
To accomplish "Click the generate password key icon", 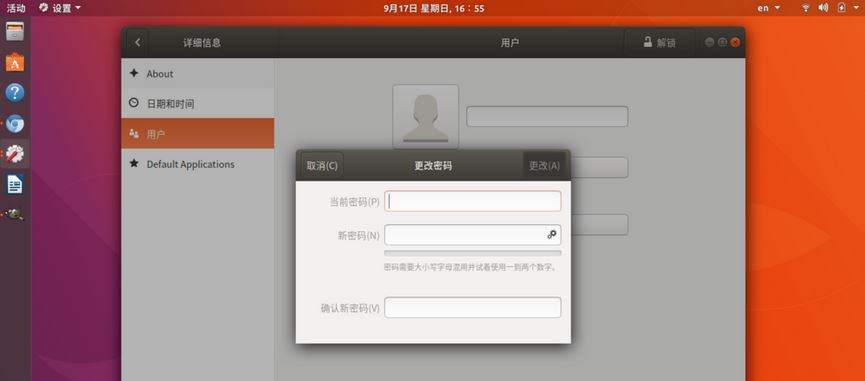I will point(552,234).
